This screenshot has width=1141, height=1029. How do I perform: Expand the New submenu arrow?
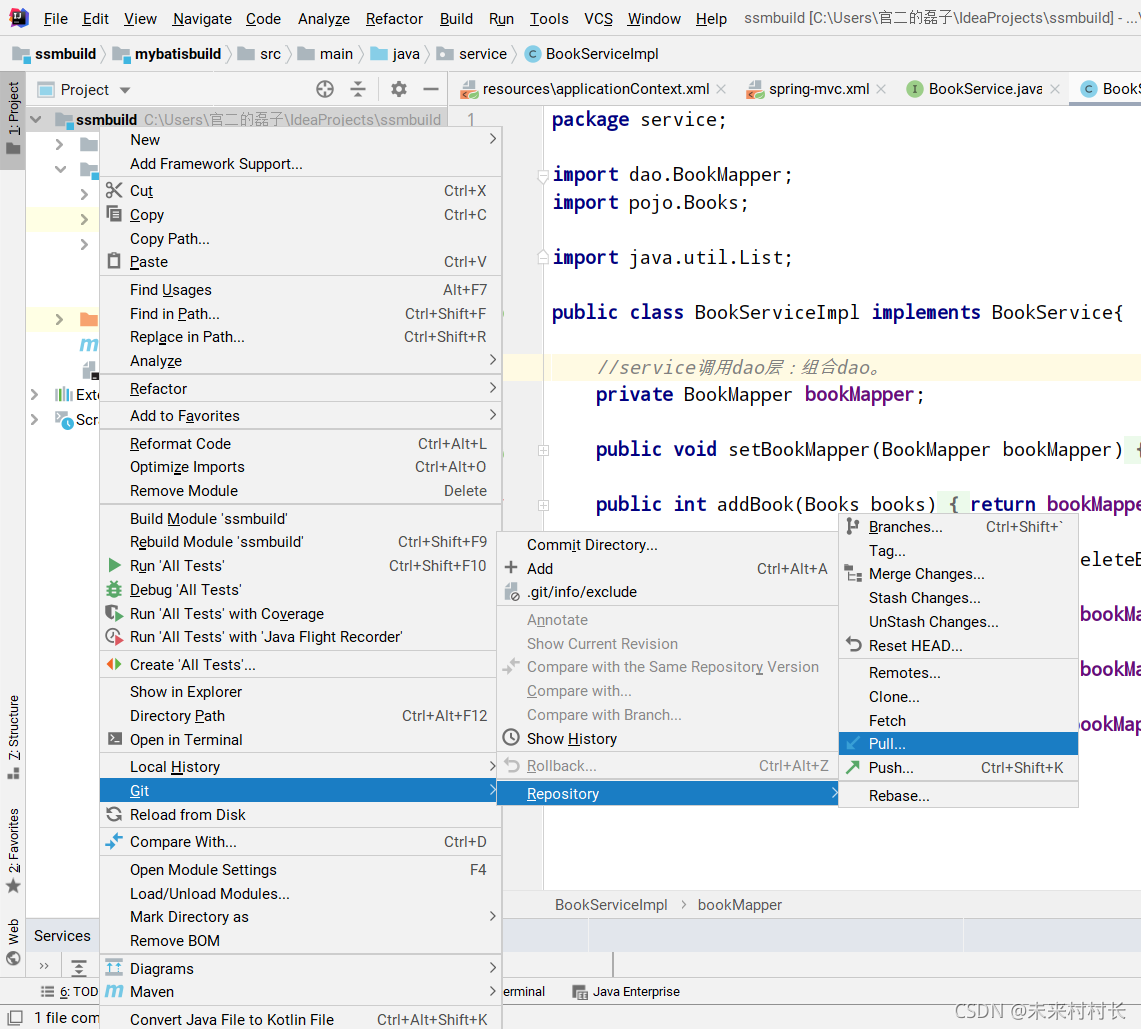(x=493, y=138)
